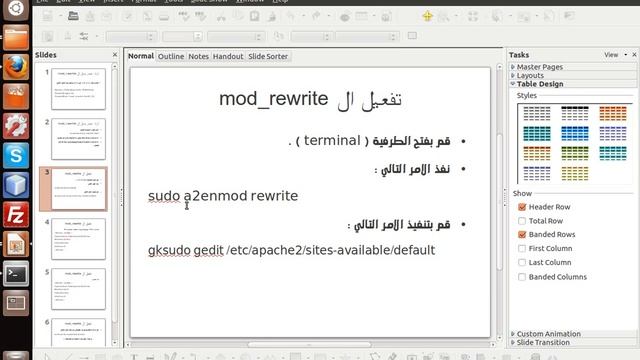Click the yellow Navigator star icon
Viewport: 640px width, 360px height.
point(427,16)
